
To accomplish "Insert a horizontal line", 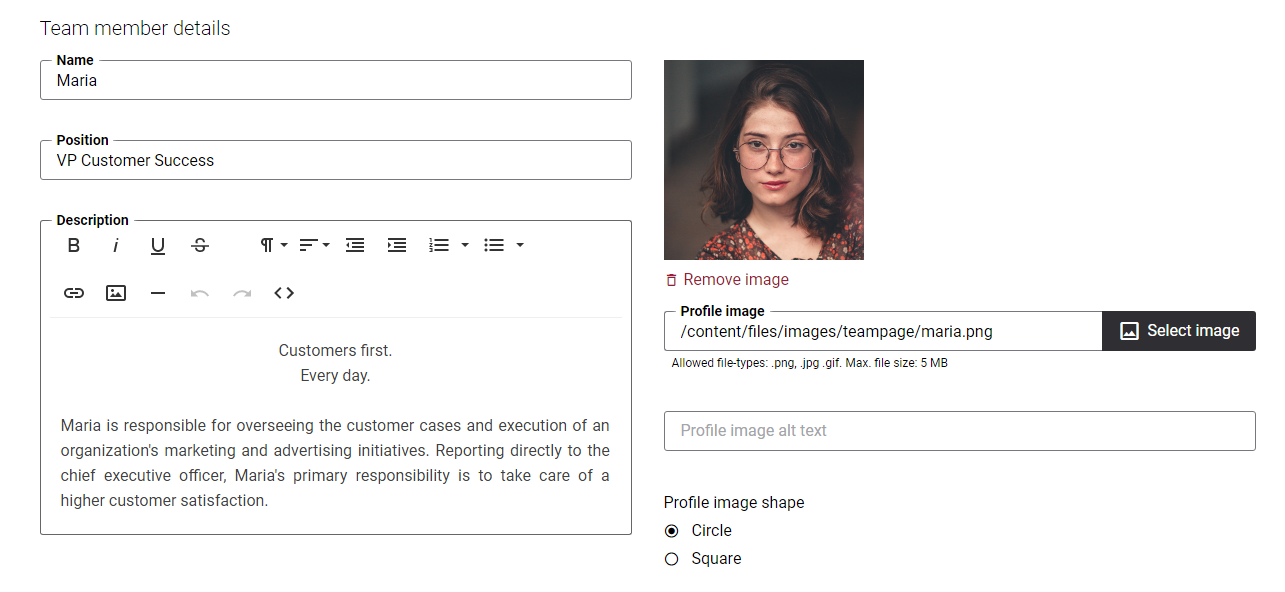I will pos(158,293).
